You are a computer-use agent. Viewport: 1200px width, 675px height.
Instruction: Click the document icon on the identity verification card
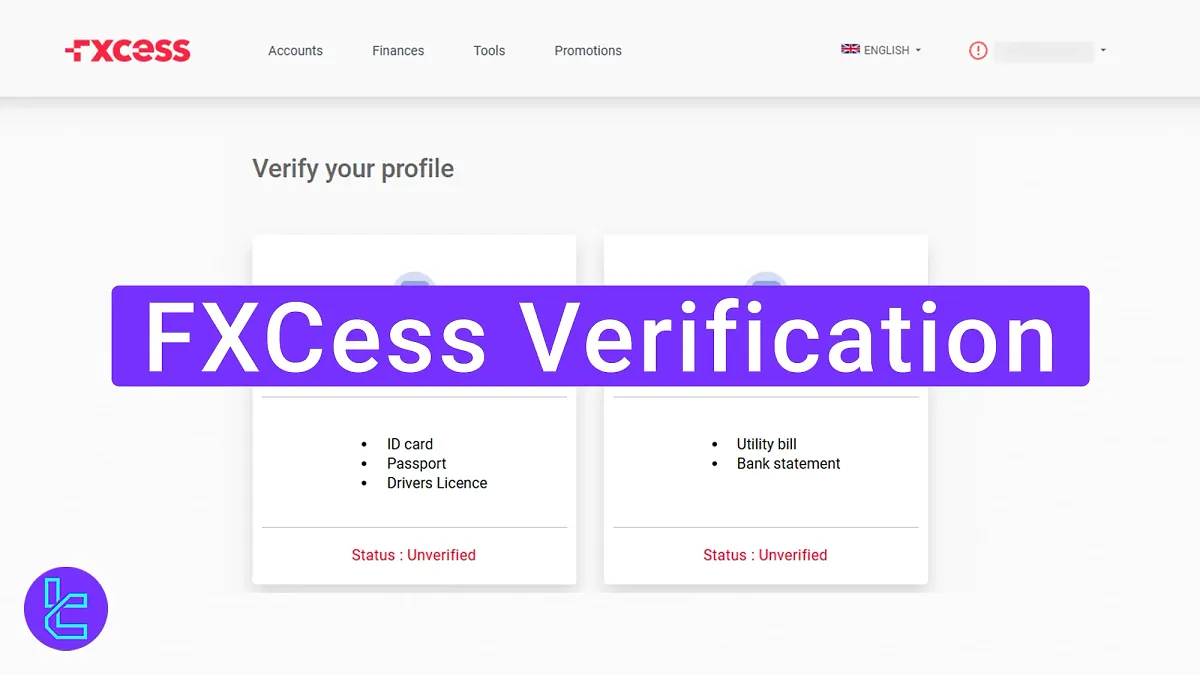pos(414,290)
